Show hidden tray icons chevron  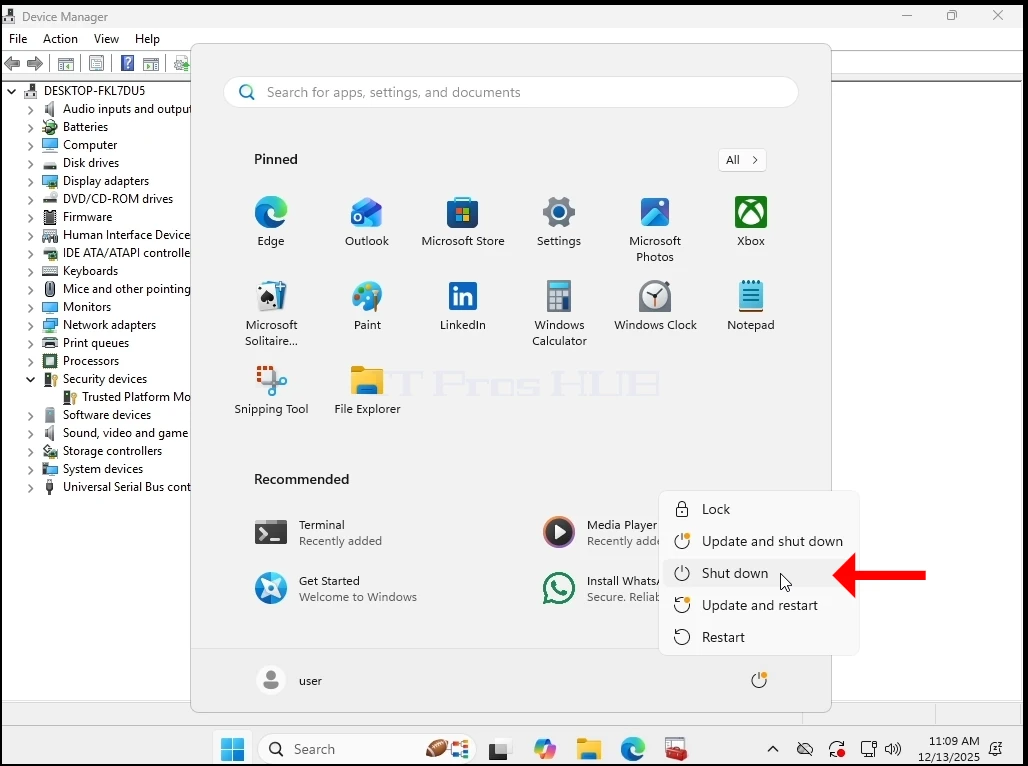(773, 749)
